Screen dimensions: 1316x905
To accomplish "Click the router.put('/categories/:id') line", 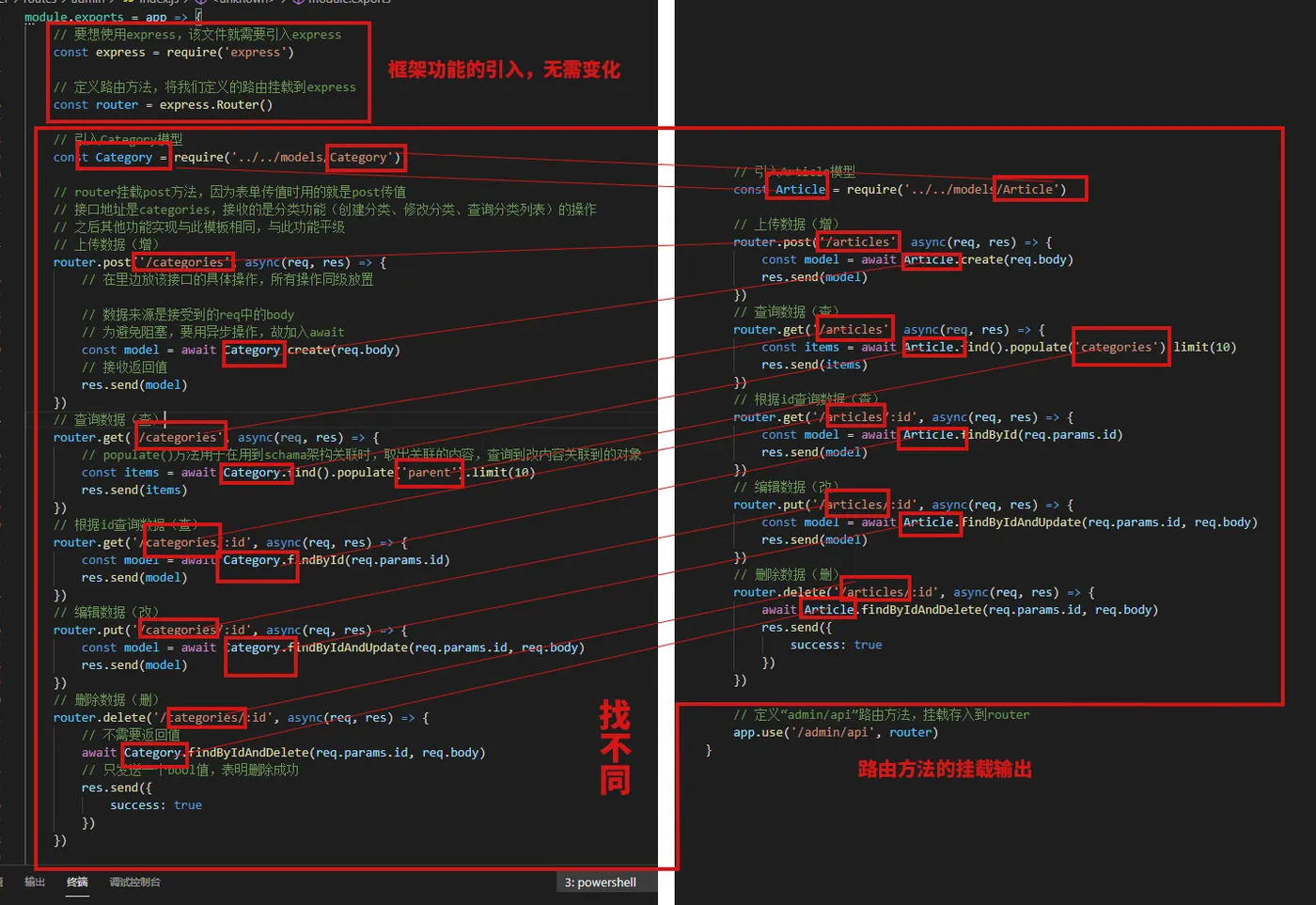I will (230, 630).
